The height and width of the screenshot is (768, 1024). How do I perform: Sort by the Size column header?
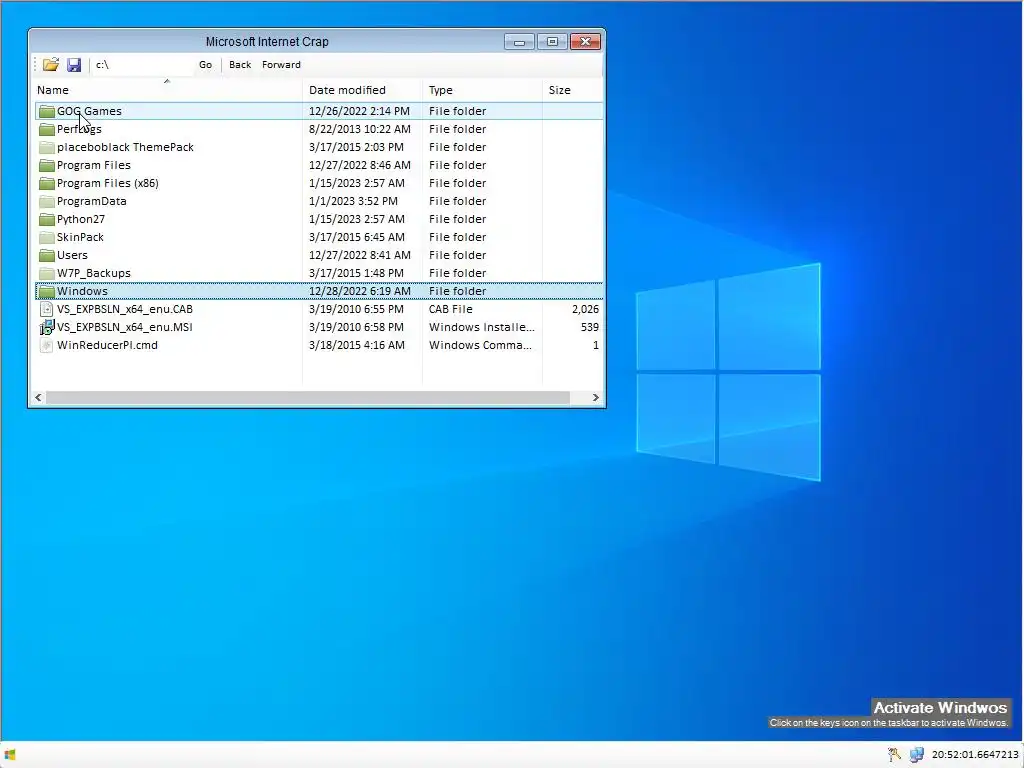[x=572, y=90]
